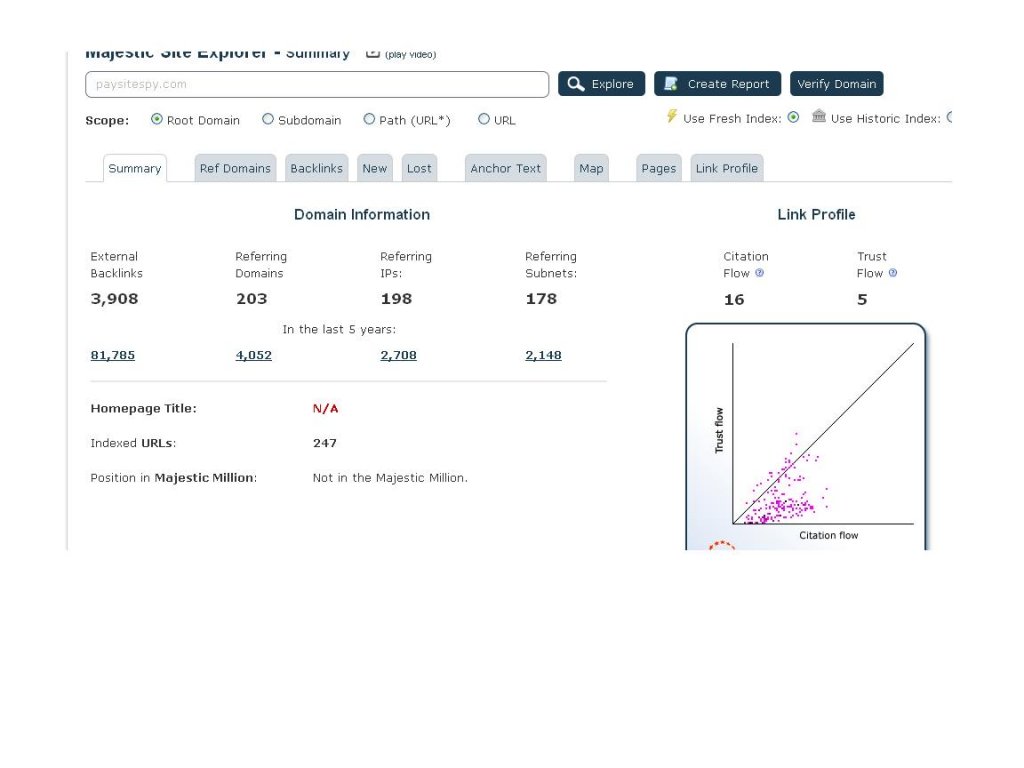Click the Fresh Index lightning icon
1024x768 pixels.
(x=671, y=116)
